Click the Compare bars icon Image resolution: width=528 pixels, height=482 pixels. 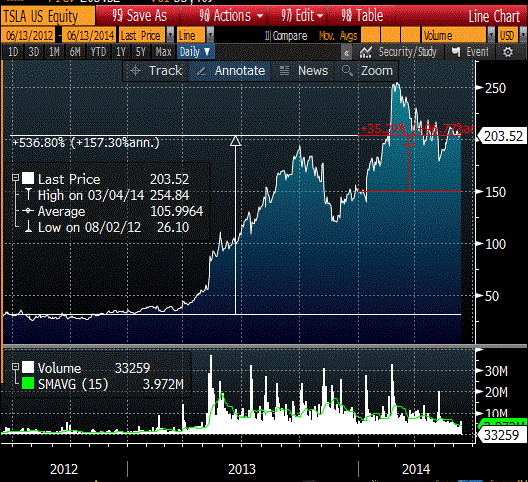tap(268, 35)
